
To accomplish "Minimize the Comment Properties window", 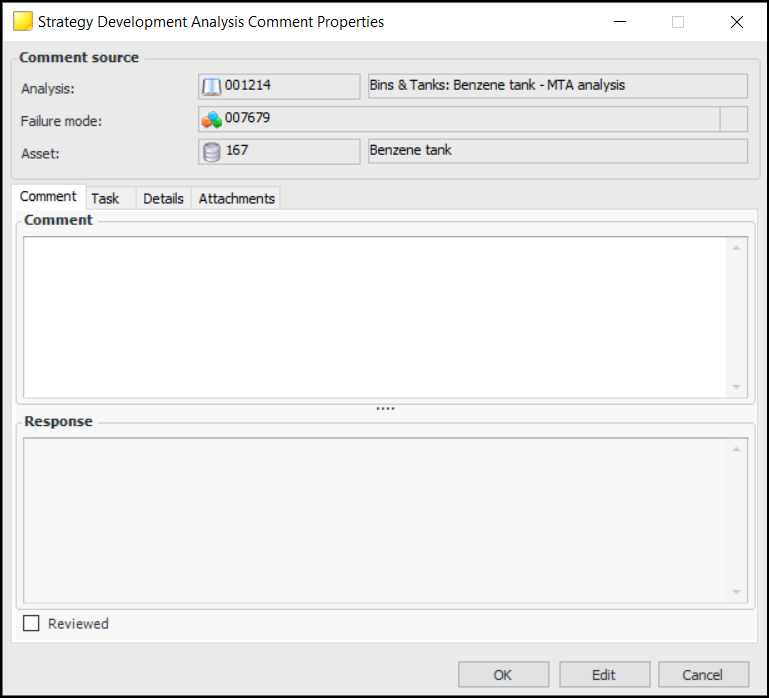I will click(x=620, y=22).
